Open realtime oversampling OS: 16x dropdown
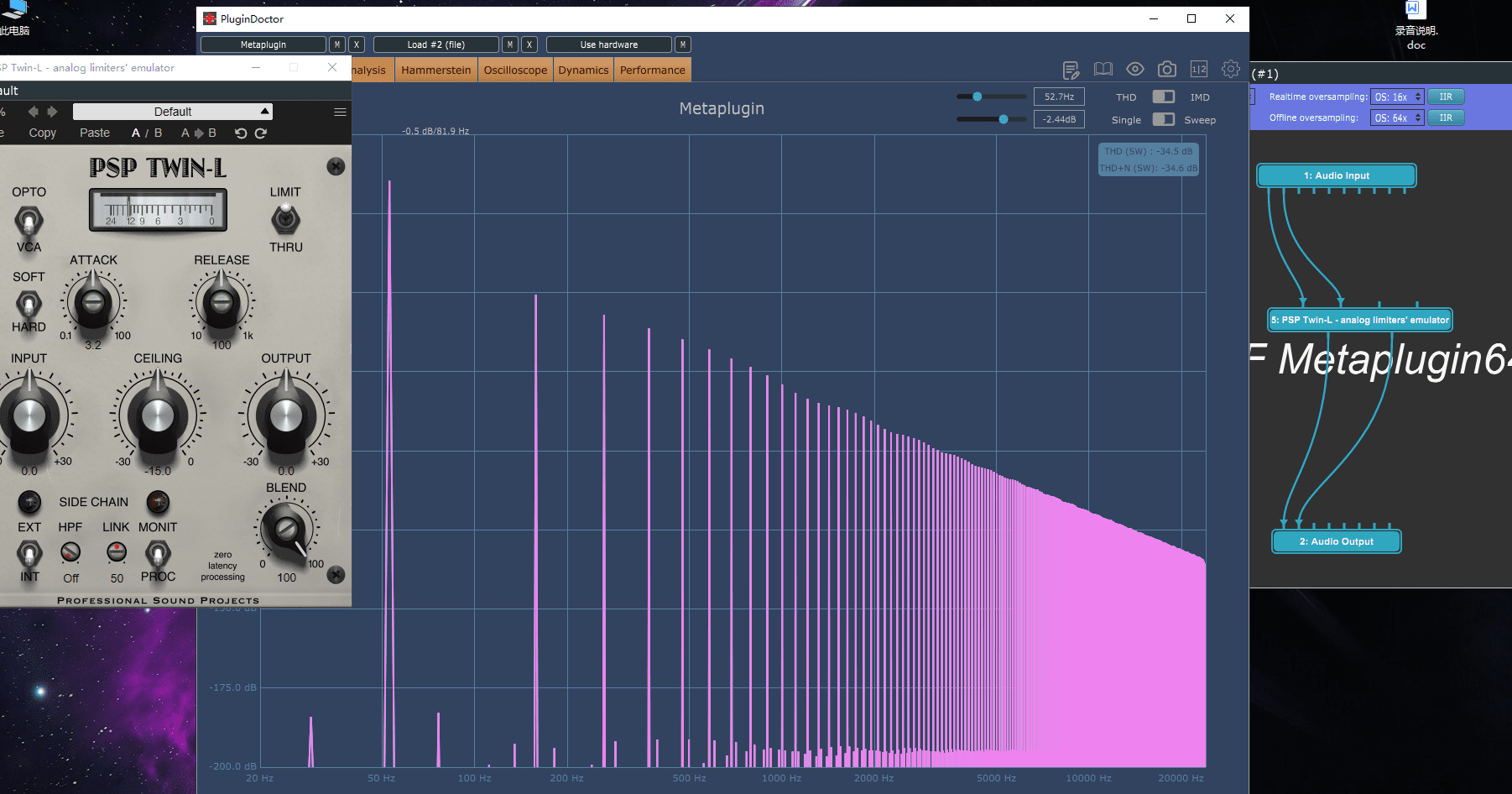Viewport: 1512px width, 794px height. pos(1397,97)
